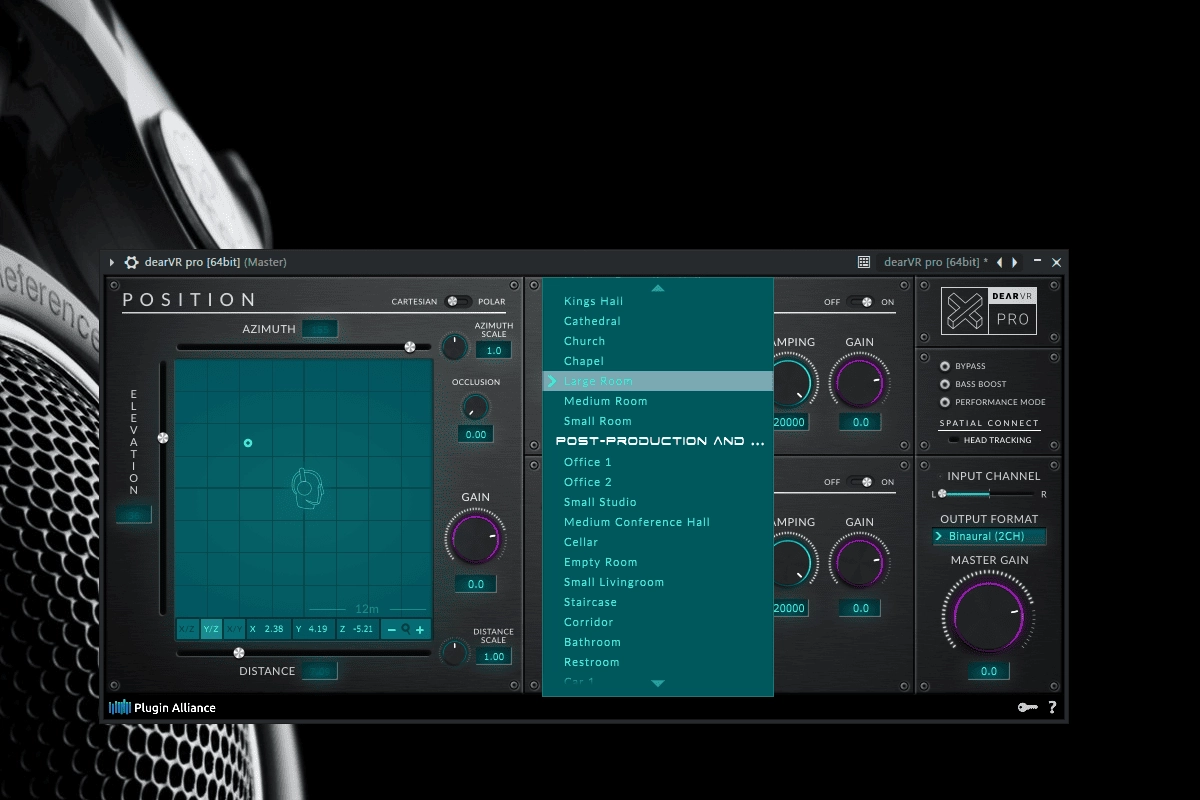Click the Position panel Gain knob

tap(475, 539)
